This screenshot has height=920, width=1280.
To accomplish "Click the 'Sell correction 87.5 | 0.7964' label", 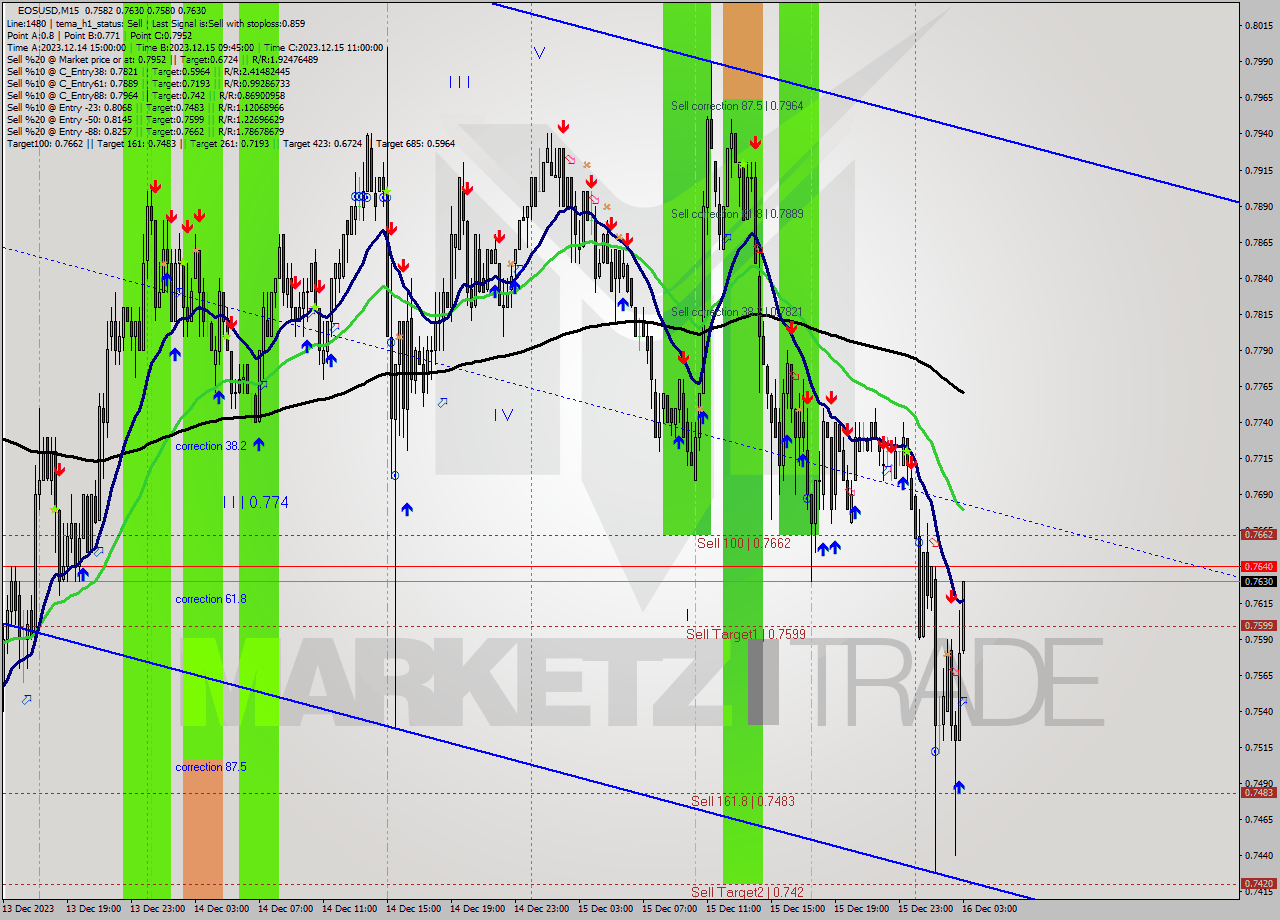I will pyautogui.click(x=737, y=105).
